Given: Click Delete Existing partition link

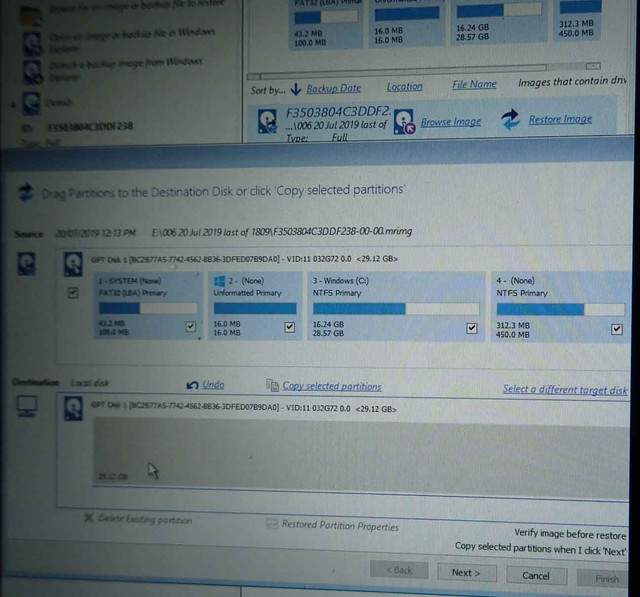Looking at the screenshot, I should tap(145, 519).
